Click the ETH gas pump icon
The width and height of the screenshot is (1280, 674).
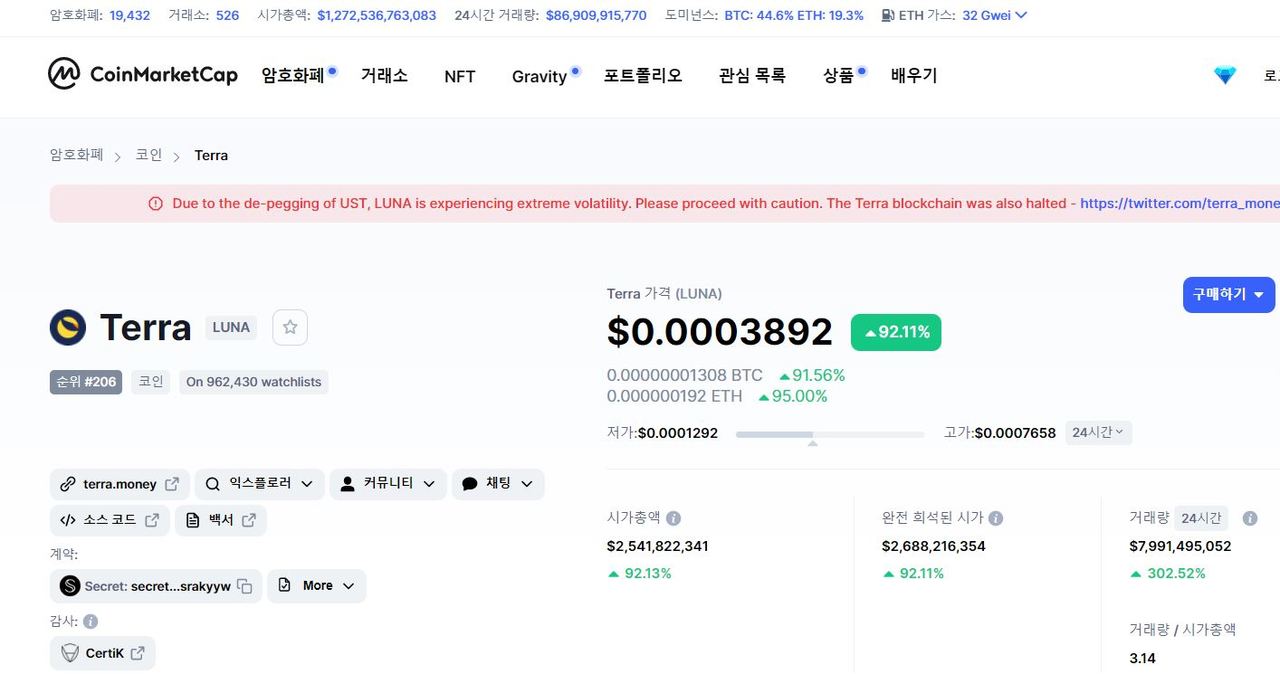888,15
